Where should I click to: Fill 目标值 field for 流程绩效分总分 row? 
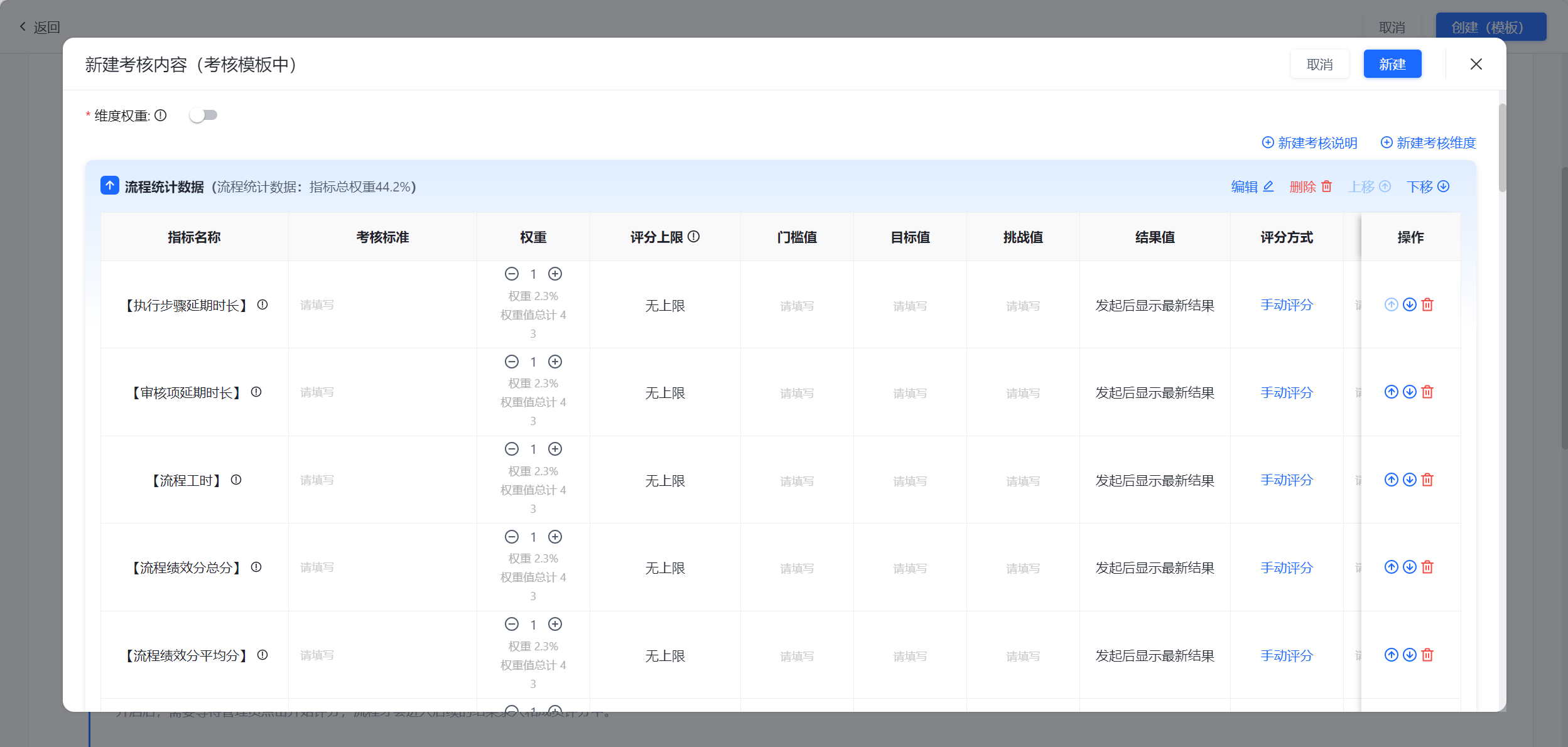point(910,569)
